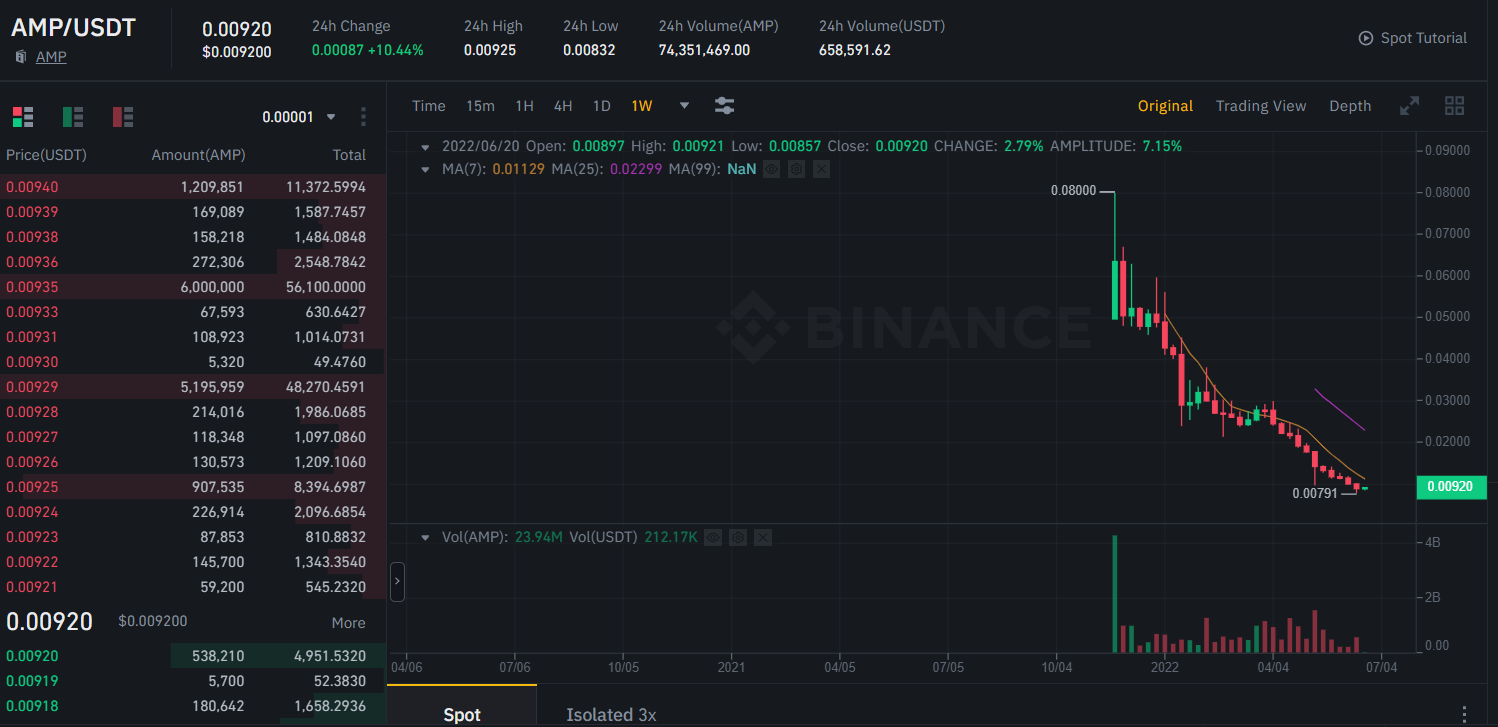This screenshot has width=1498, height=727.
Task: Open multi-chart grid layout icon
Action: (1455, 106)
